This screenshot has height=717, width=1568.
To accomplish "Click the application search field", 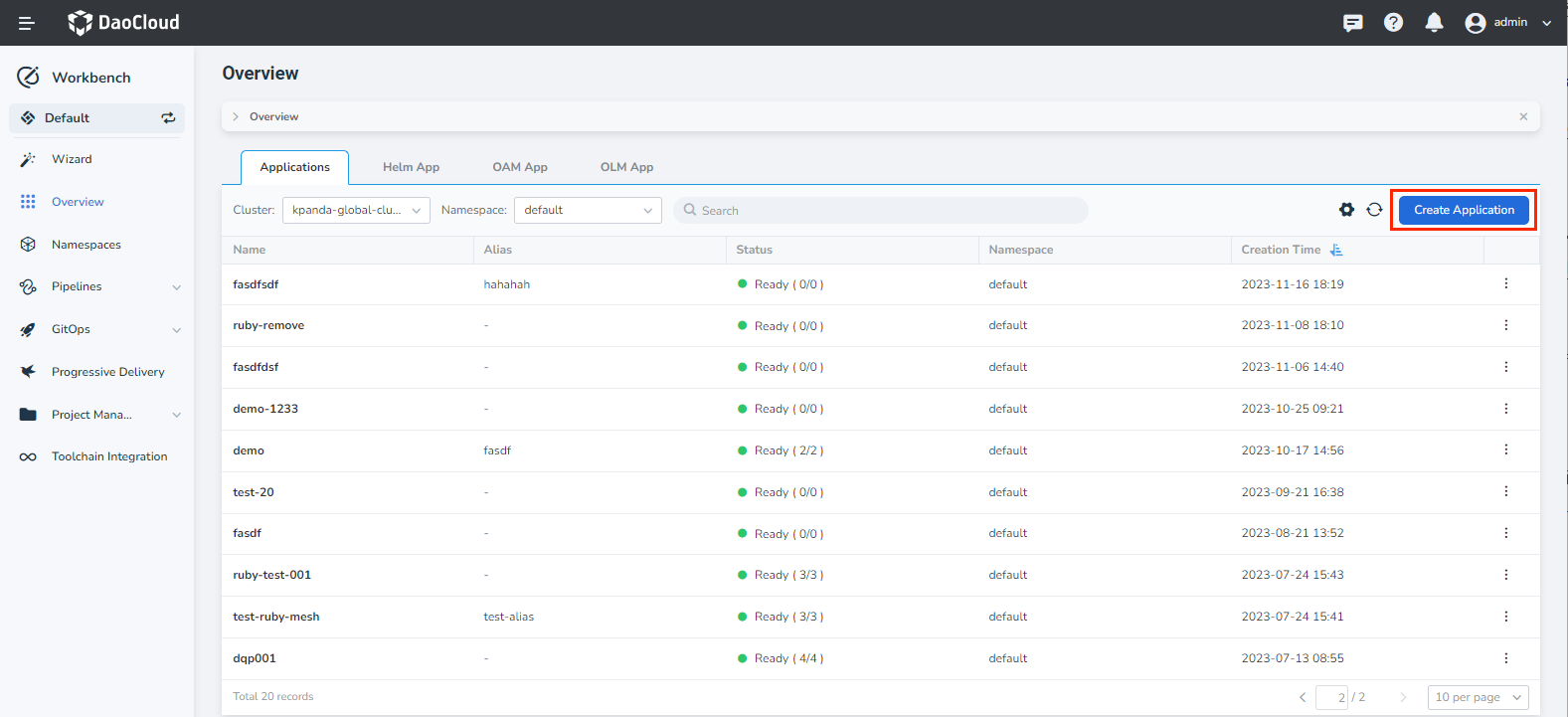I will tap(881, 211).
